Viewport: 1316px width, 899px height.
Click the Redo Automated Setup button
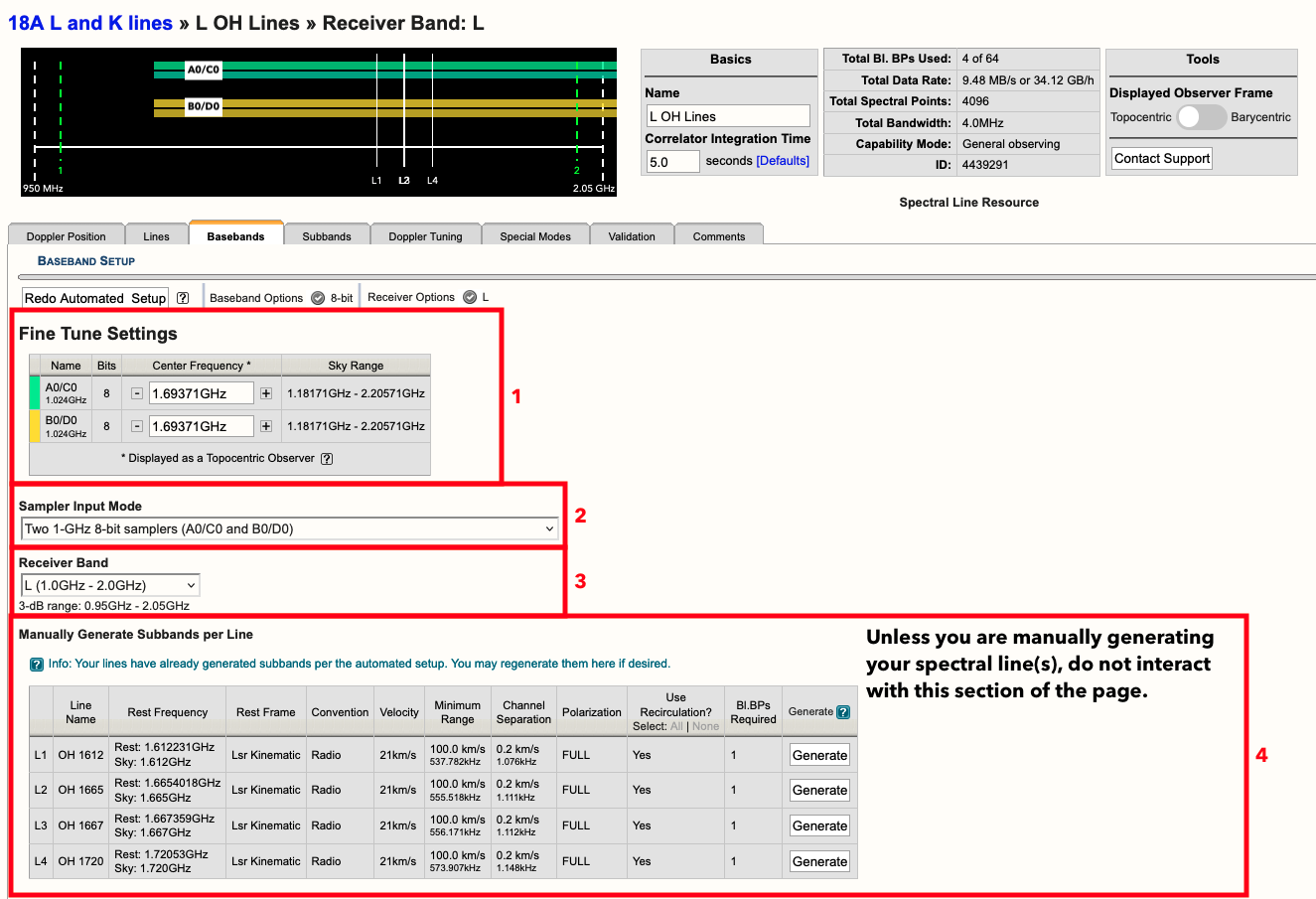point(95,298)
